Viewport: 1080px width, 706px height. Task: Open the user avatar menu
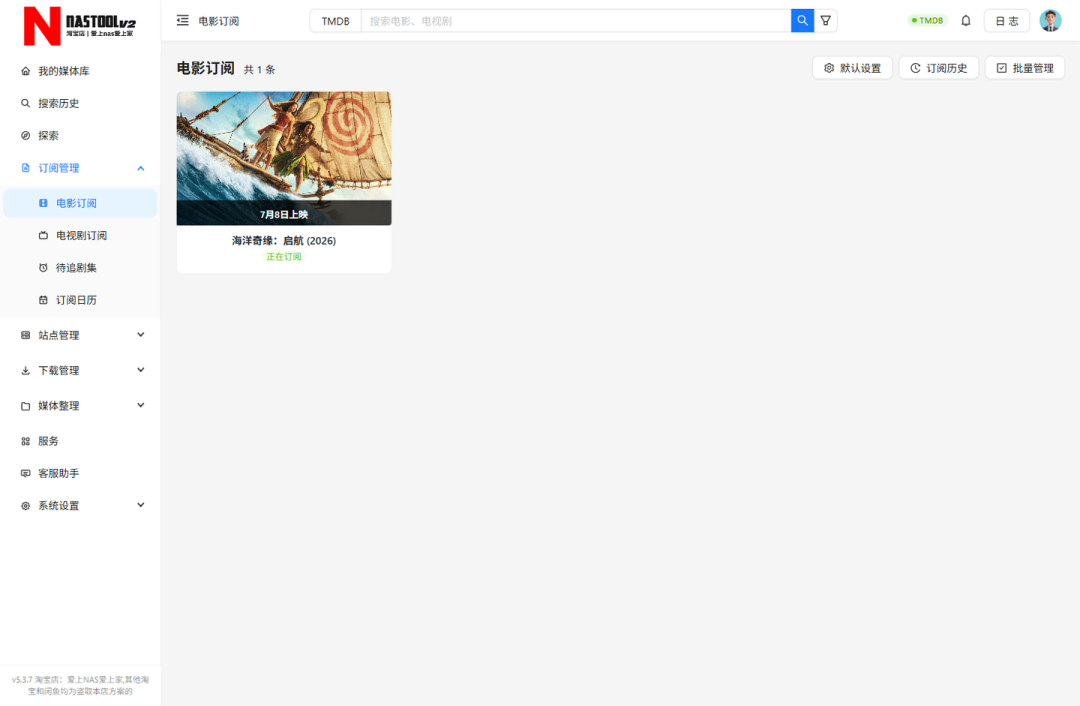click(x=1050, y=21)
